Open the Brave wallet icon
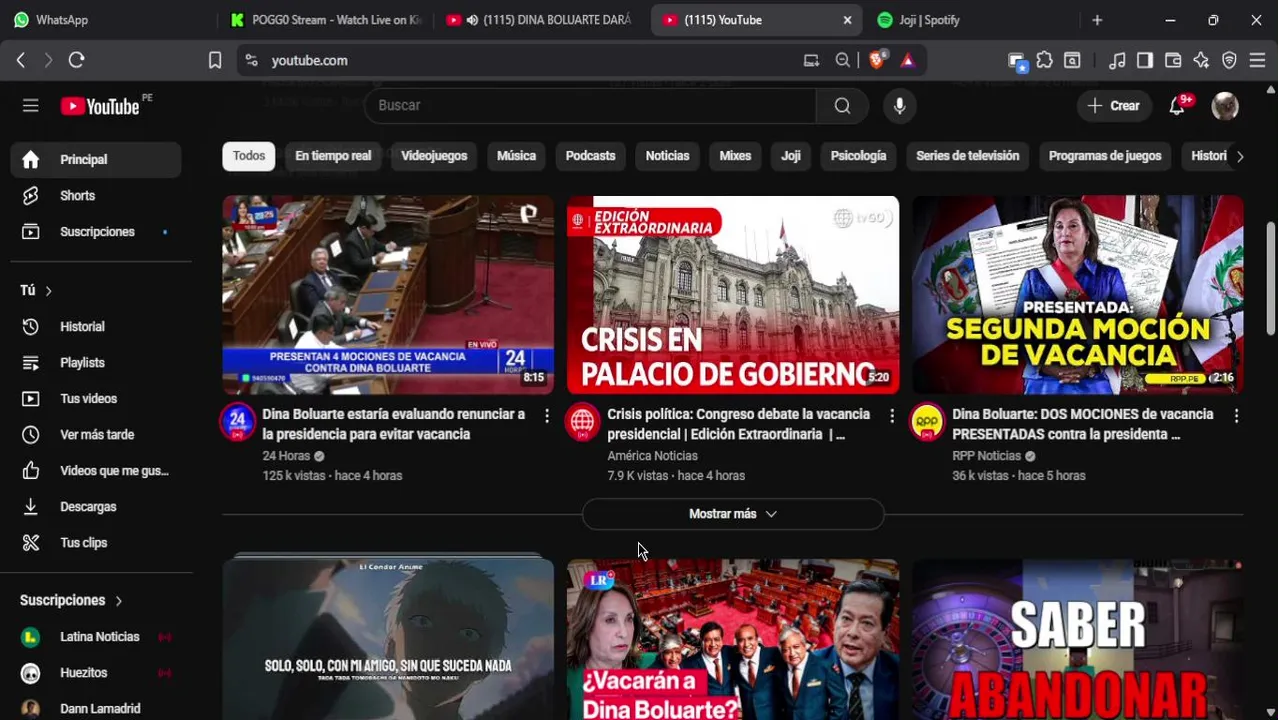The width and height of the screenshot is (1278, 720). tap(1173, 60)
